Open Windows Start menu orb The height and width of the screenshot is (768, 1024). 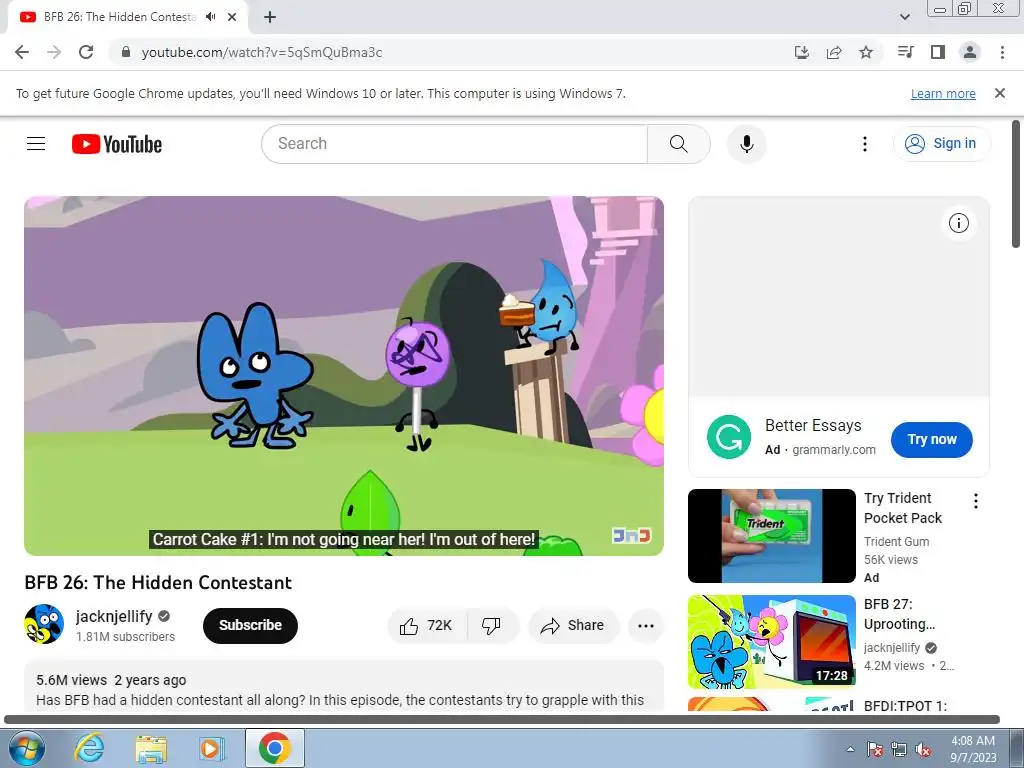(x=26, y=748)
